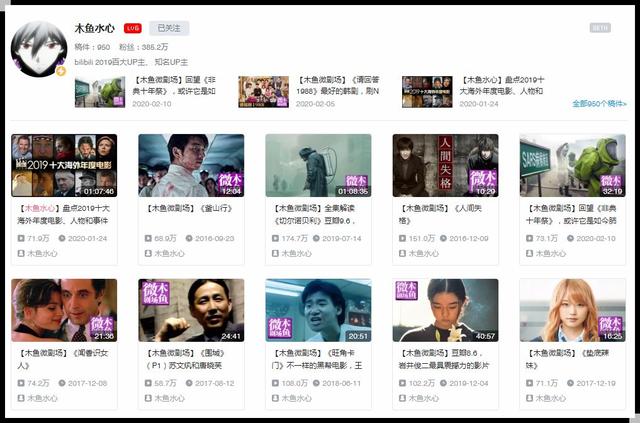Click card title 豆瓣8.6,岩井俊二
The image size is (640, 423).
(x=444, y=359)
